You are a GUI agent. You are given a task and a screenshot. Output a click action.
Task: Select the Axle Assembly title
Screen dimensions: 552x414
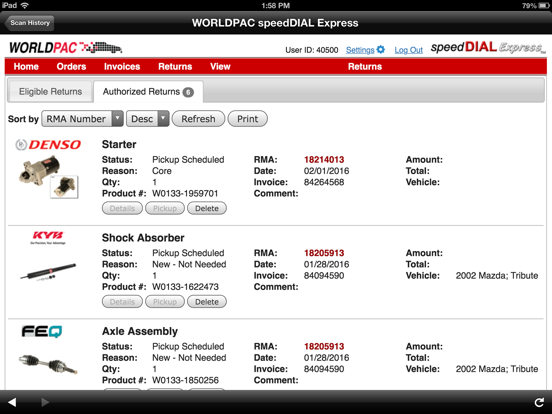[x=140, y=331]
